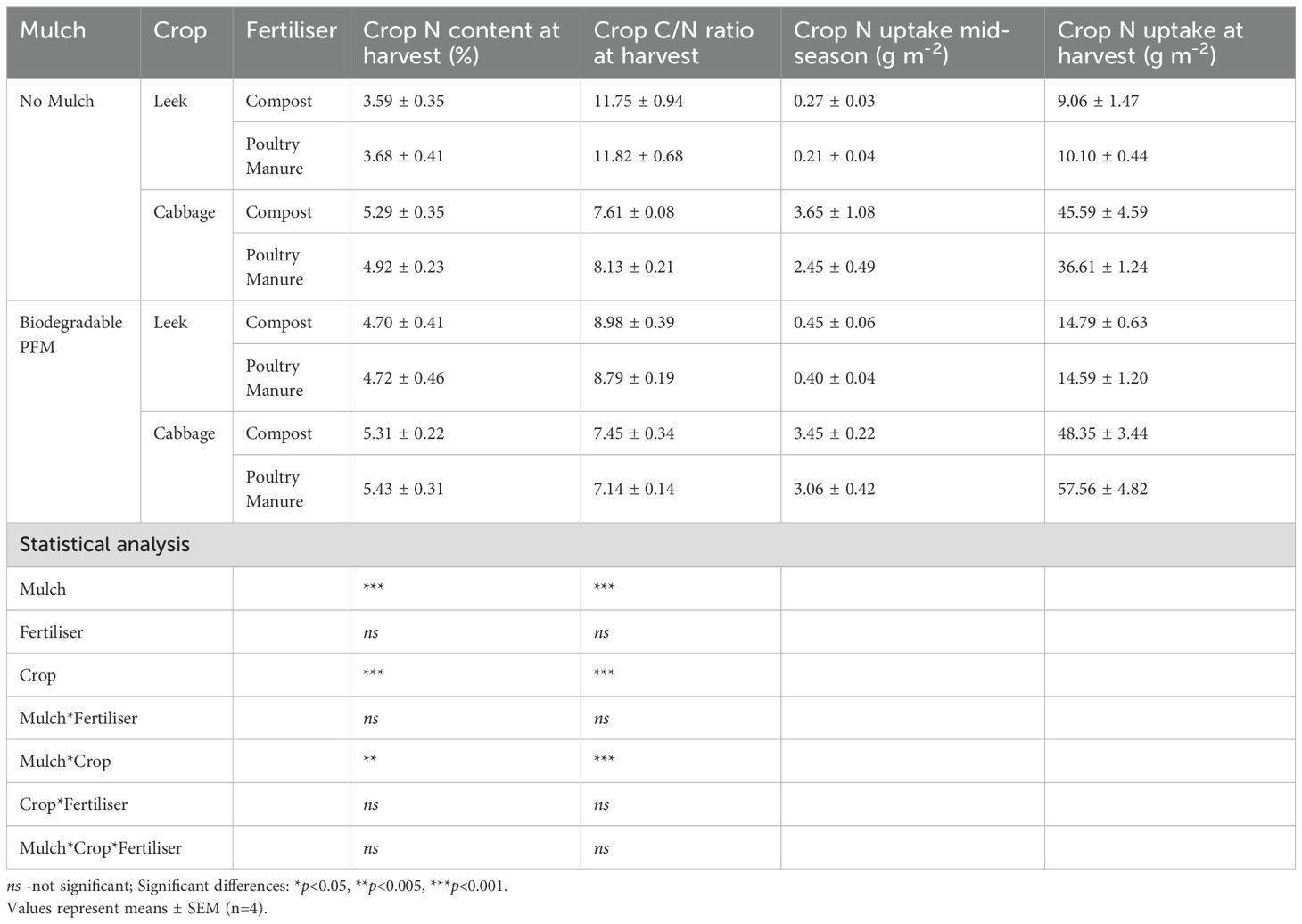This screenshot has width=1302, height=924.
Task: Click the value 11.82 ± 0.68
Action: [x=638, y=156]
